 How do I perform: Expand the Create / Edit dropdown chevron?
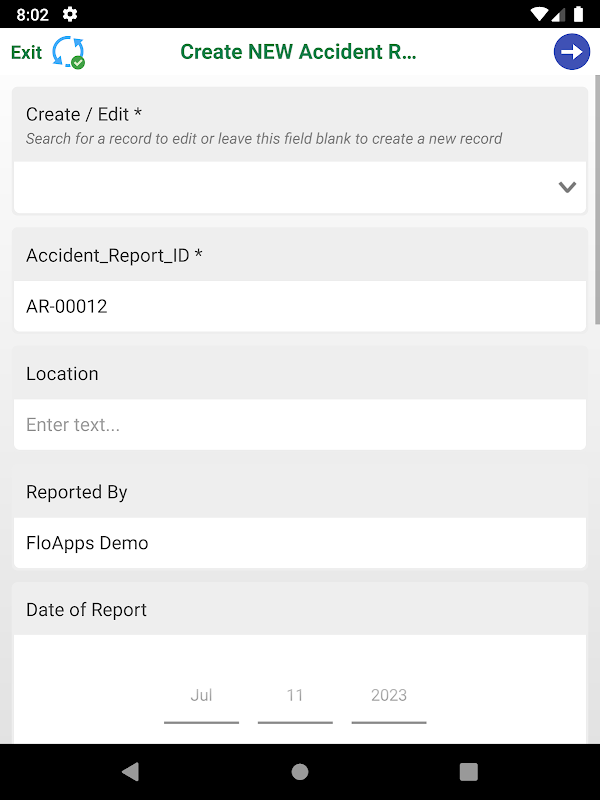(567, 187)
